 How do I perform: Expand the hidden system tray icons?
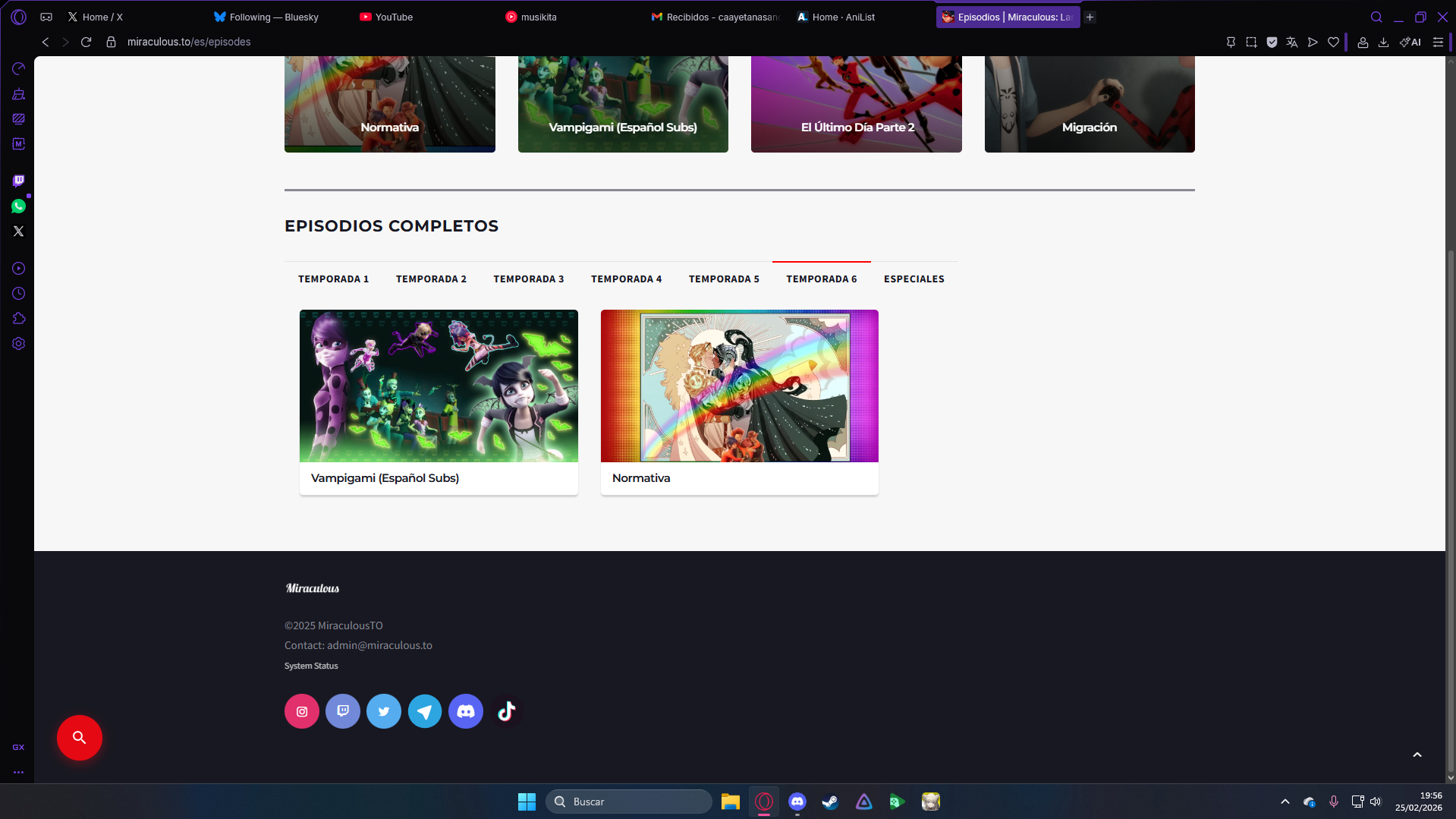[1285, 802]
